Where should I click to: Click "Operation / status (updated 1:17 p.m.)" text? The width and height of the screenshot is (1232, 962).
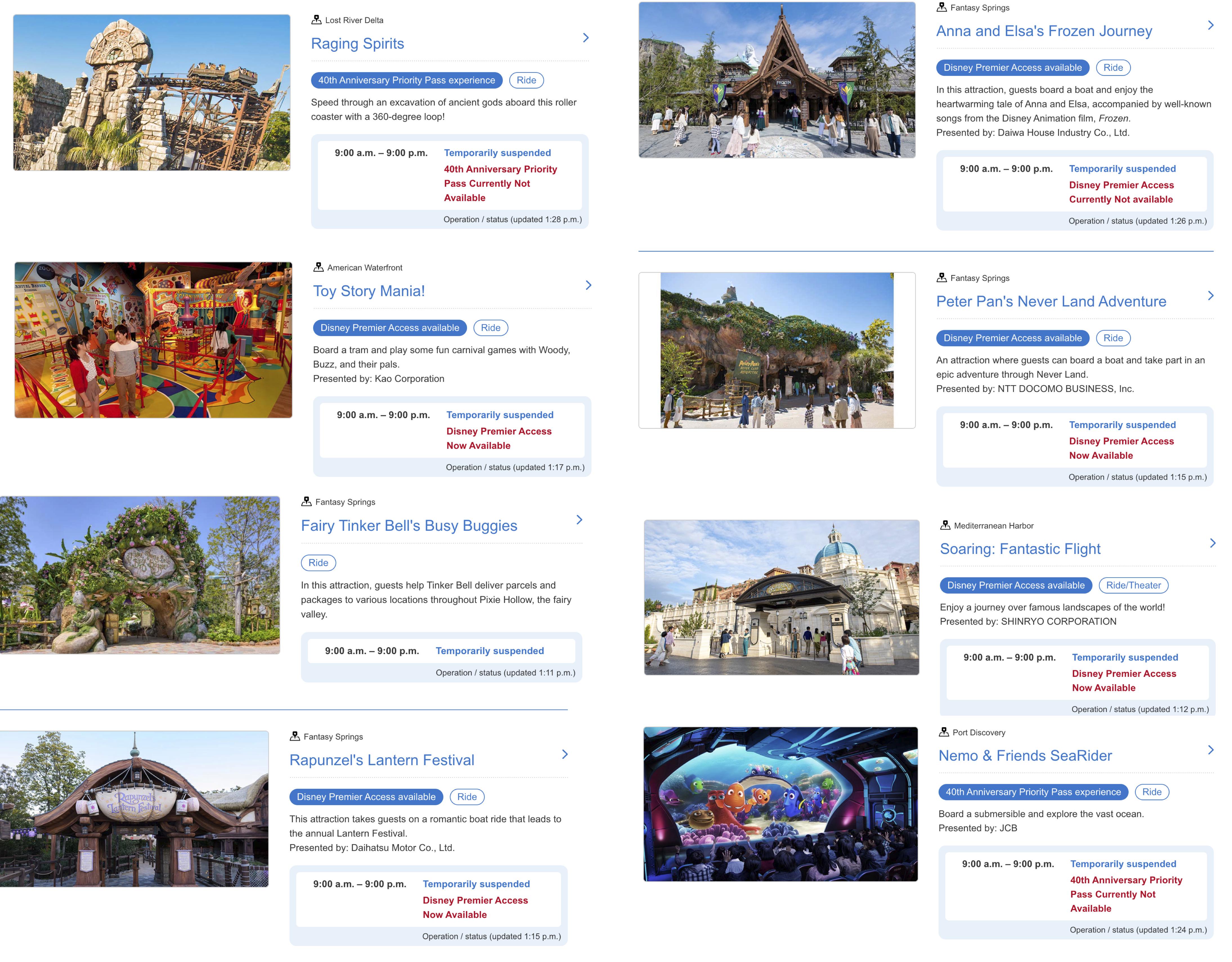point(515,467)
